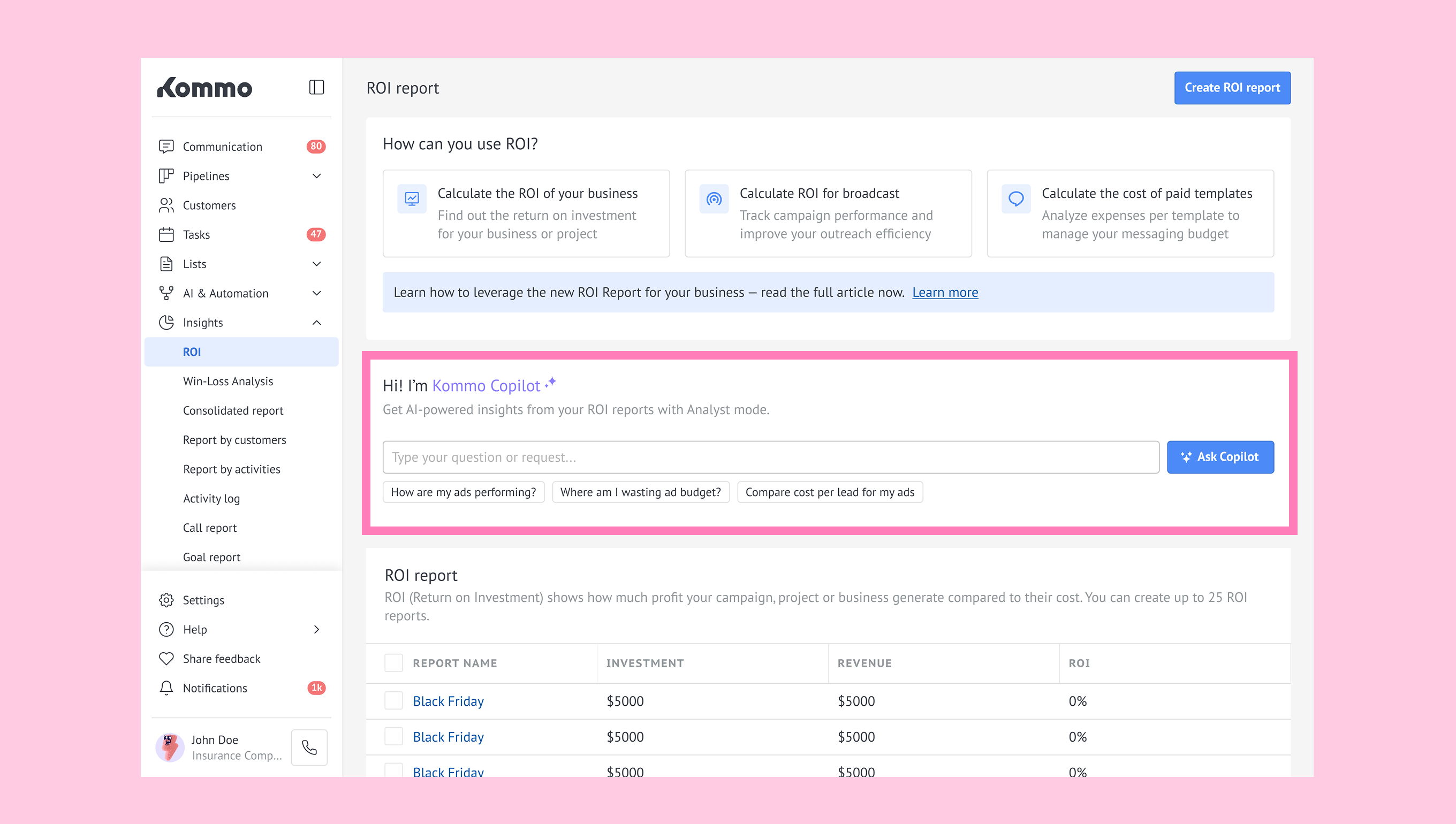The height and width of the screenshot is (824, 1456).
Task: Open Report by customers
Action: pos(234,440)
